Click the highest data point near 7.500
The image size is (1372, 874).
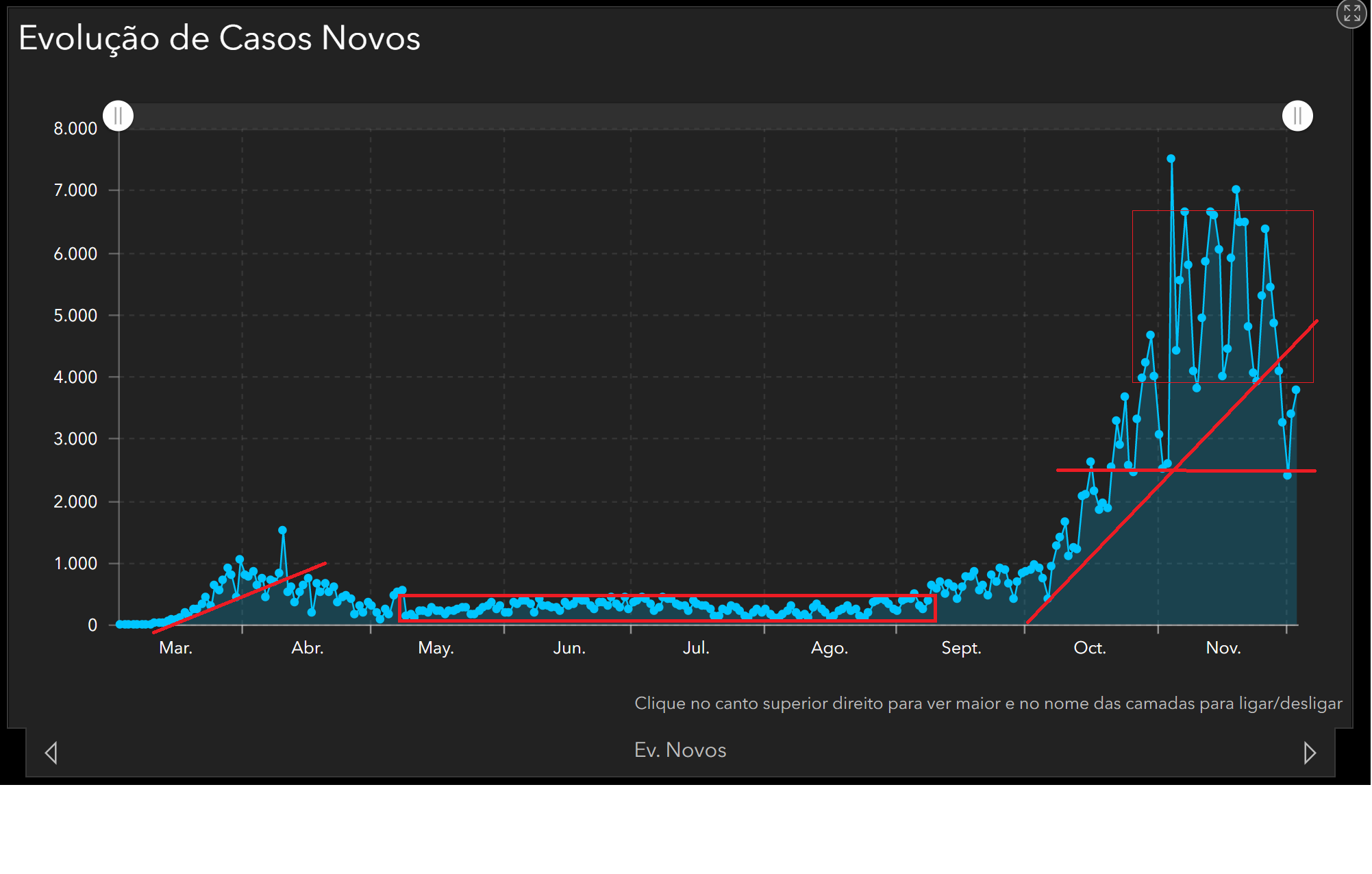(x=1171, y=159)
